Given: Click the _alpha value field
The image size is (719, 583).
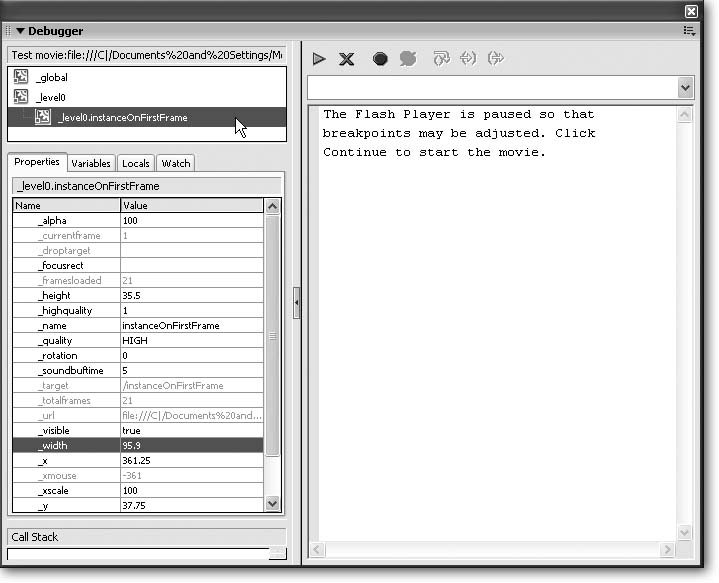Looking at the screenshot, I should point(190,221).
